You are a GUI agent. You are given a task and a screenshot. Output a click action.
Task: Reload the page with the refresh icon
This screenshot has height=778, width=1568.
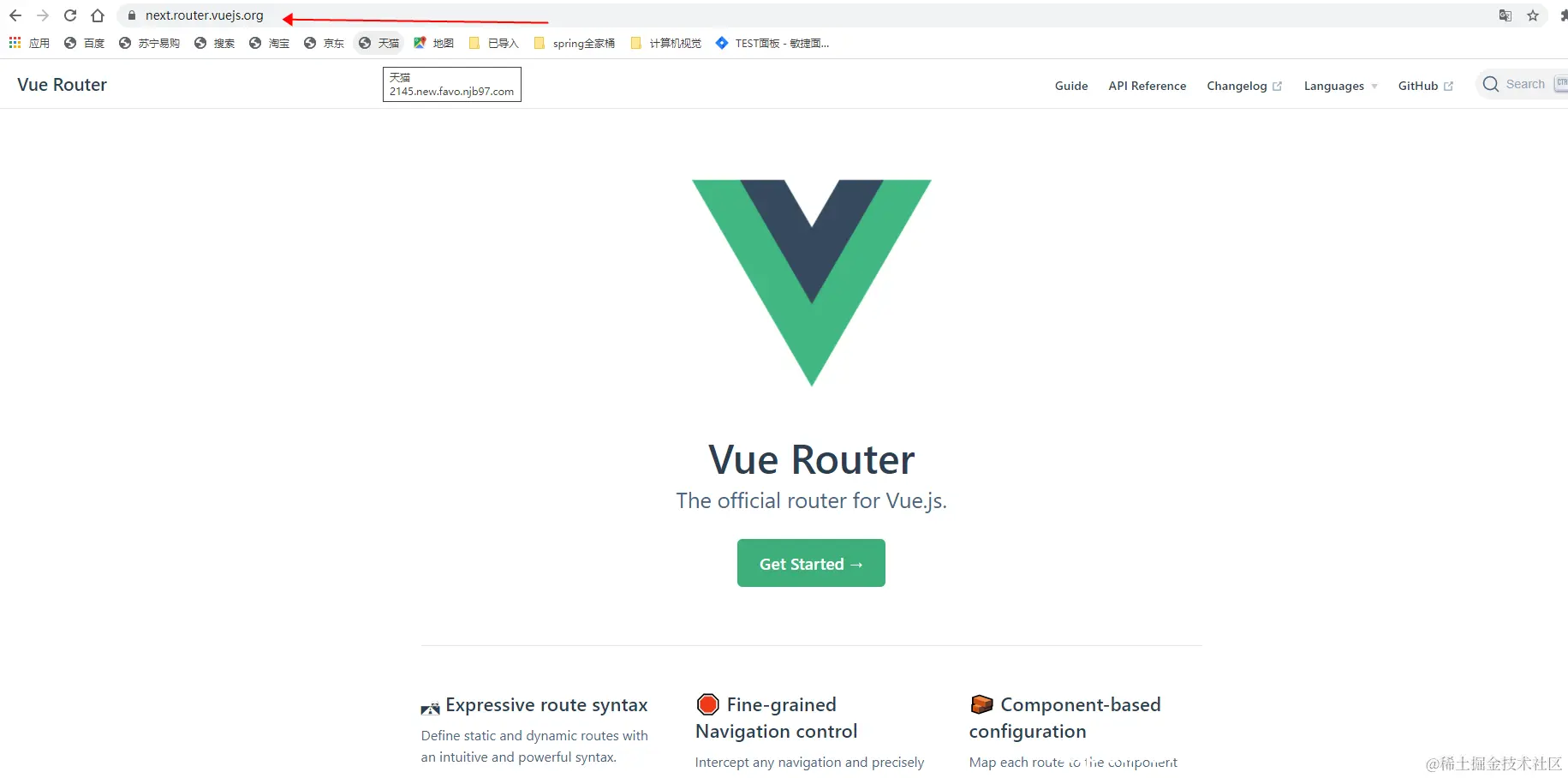click(70, 15)
